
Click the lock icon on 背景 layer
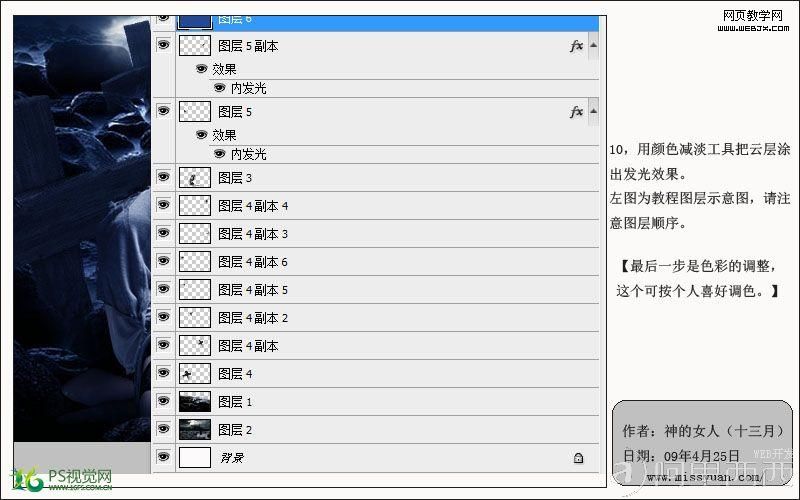(x=578, y=458)
